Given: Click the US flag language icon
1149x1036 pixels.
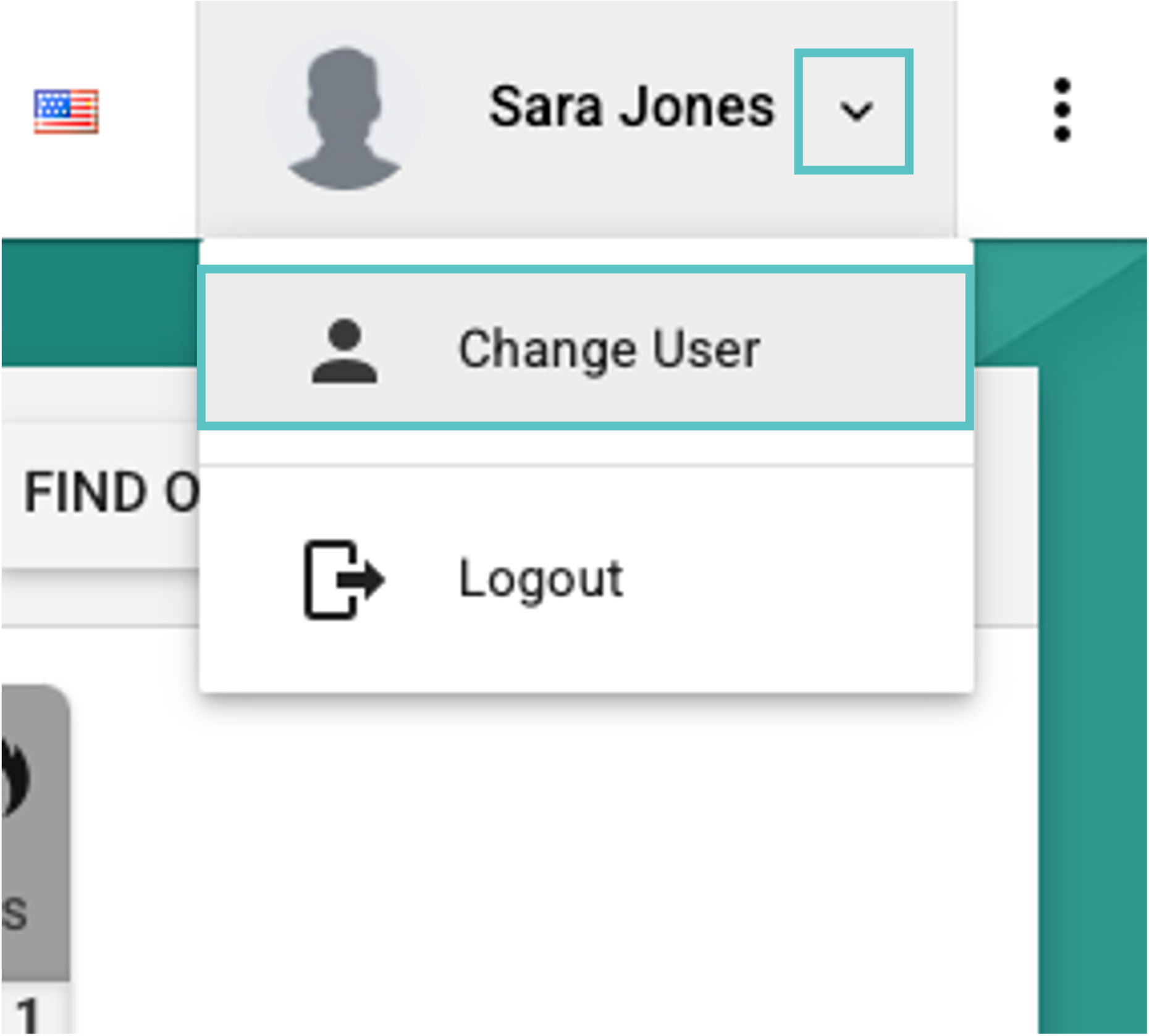Looking at the screenshot, I should point(66,111).
